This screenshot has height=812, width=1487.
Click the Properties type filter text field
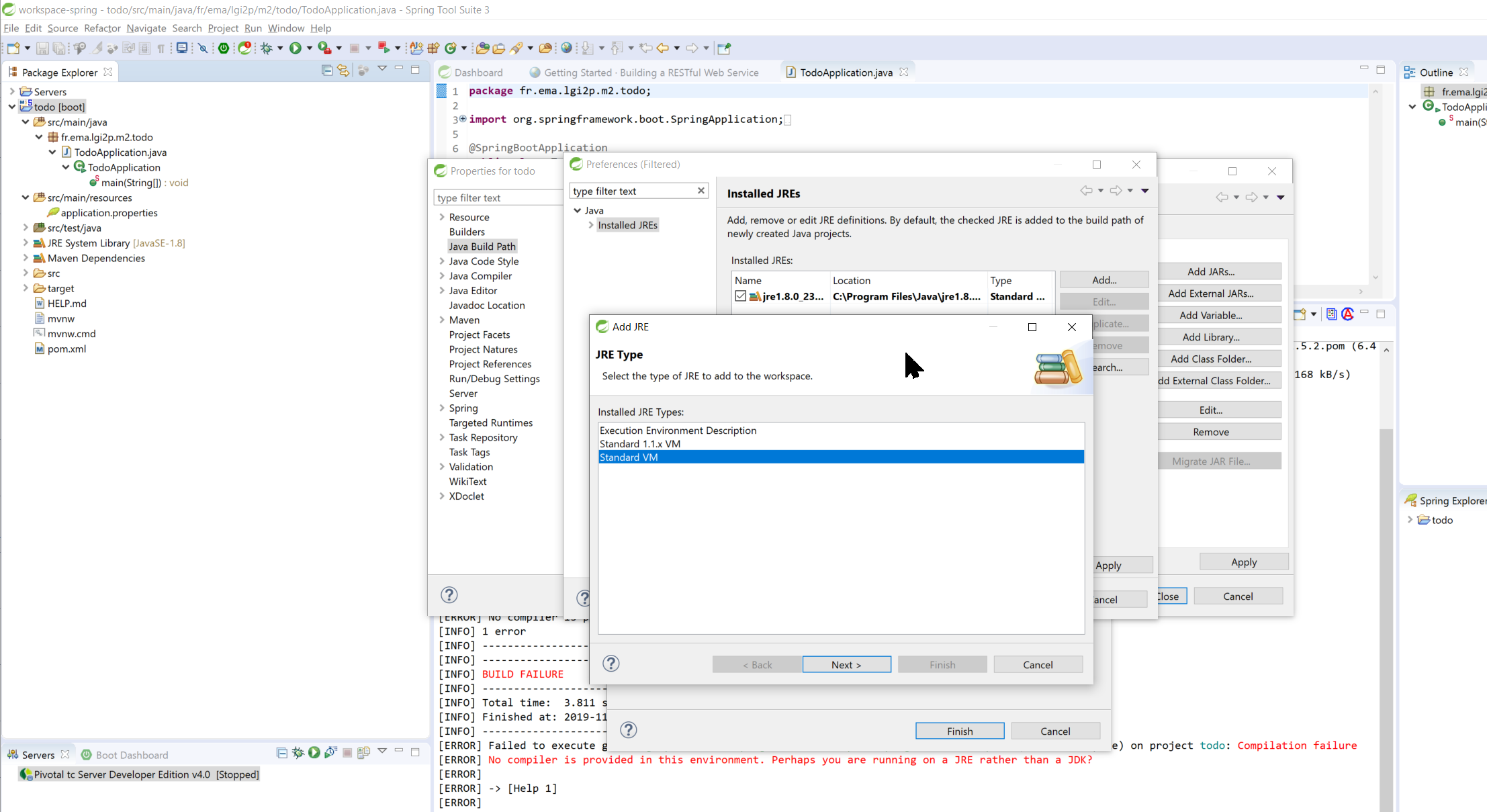click(x=497, y=197)
